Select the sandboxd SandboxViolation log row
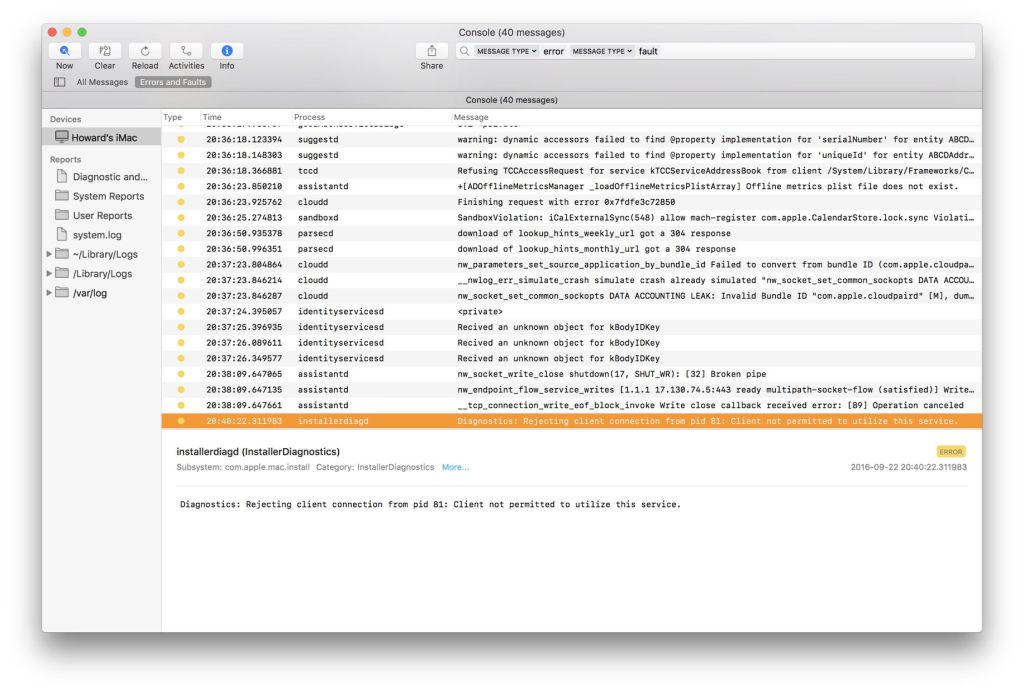The image size is (1024, 692). tap(570, 217)
